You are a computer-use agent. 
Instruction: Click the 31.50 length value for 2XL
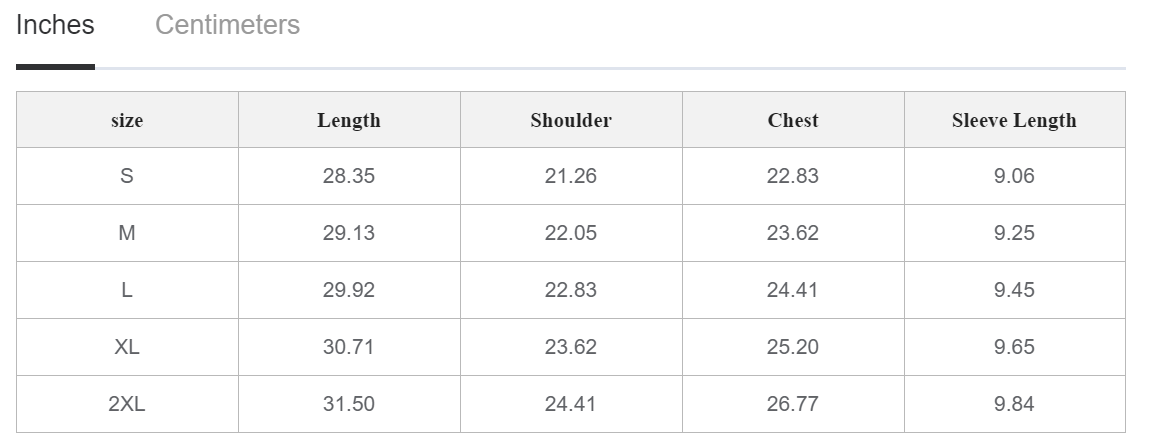click(348, 404)
